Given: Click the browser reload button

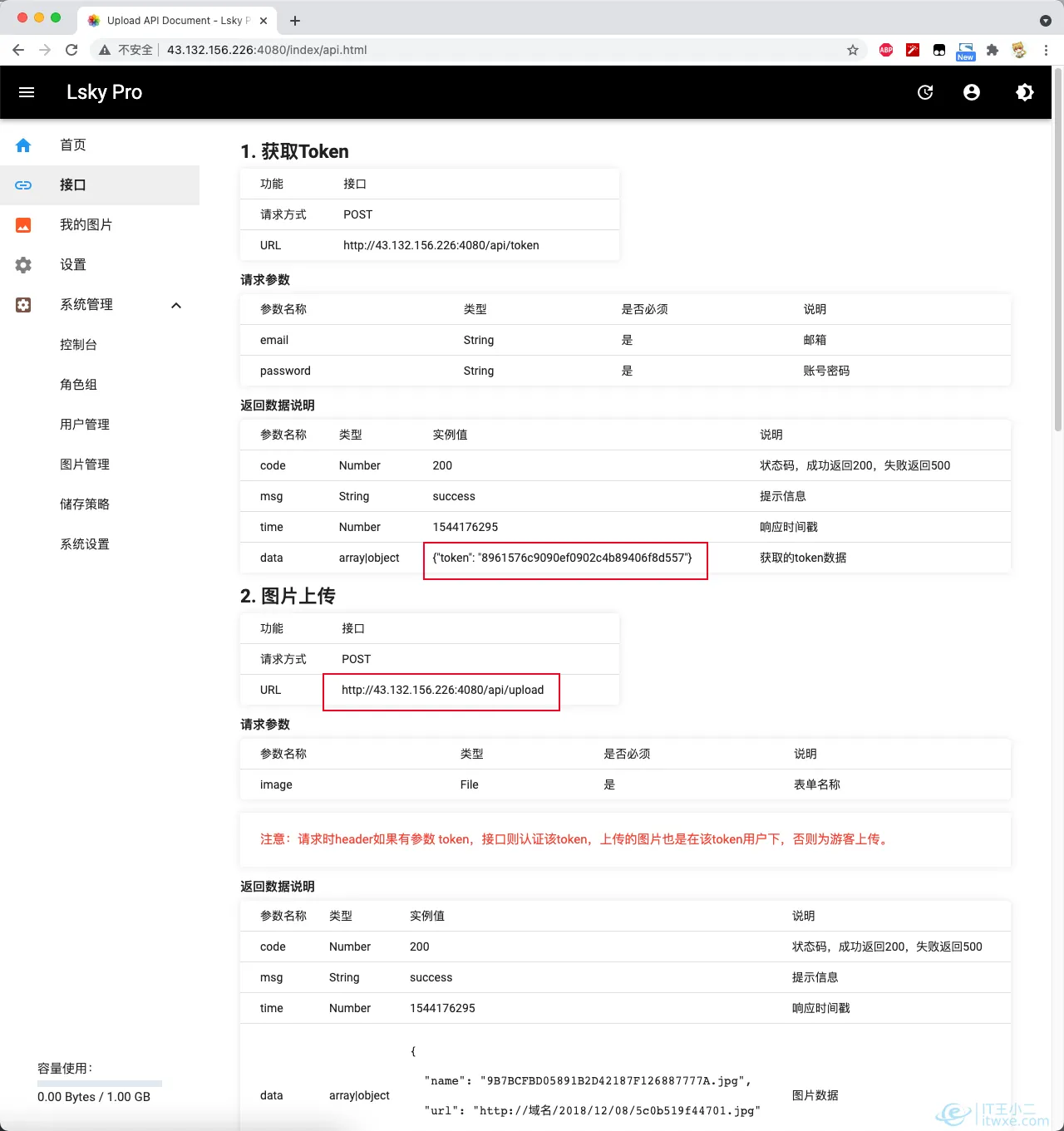Looking at the screenshot, I should (x=71, y=50).
